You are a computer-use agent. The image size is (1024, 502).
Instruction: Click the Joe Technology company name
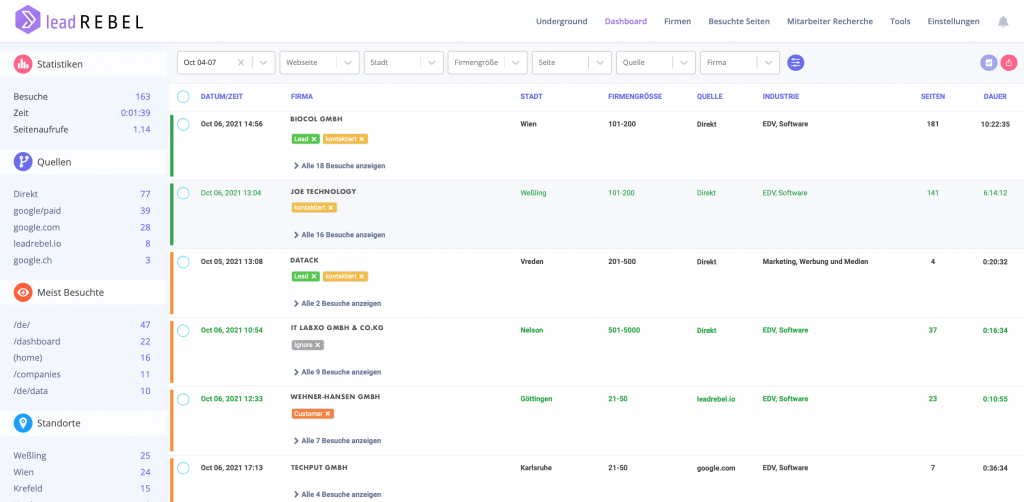pyautogui.click(x=323, y=192)
